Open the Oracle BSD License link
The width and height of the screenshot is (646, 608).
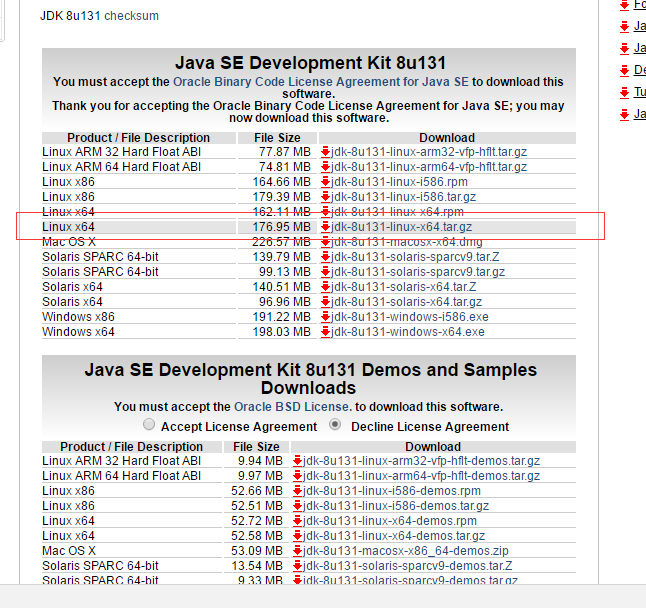click(293, 407)
